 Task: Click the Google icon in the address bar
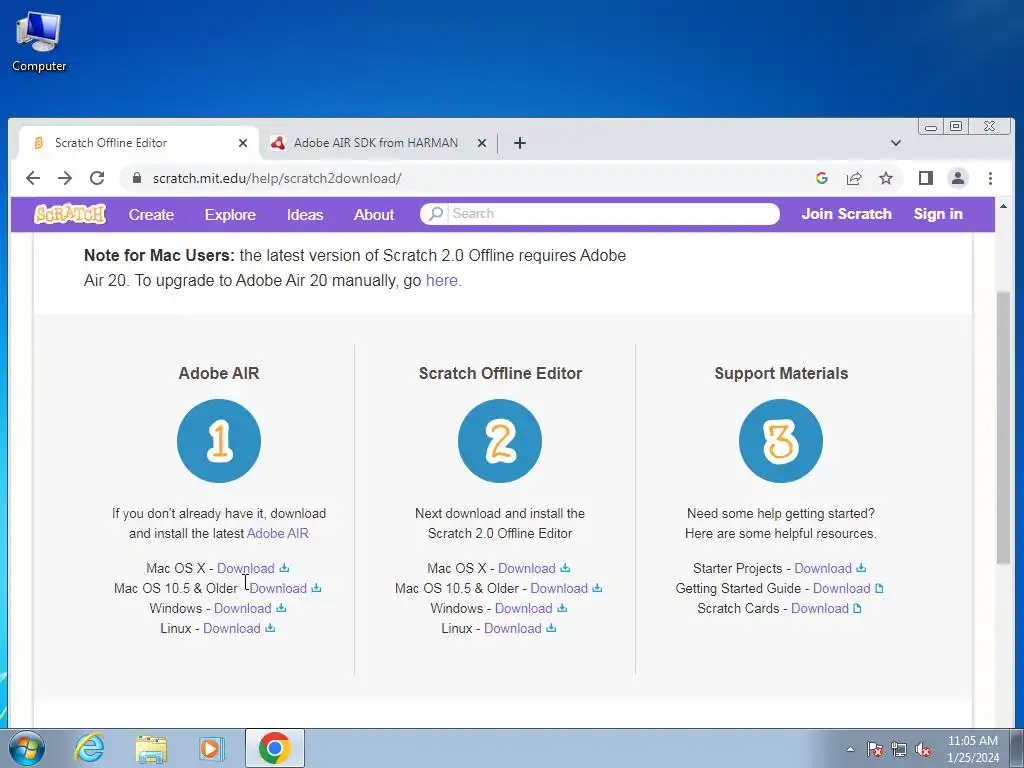[x=822, y=178]
